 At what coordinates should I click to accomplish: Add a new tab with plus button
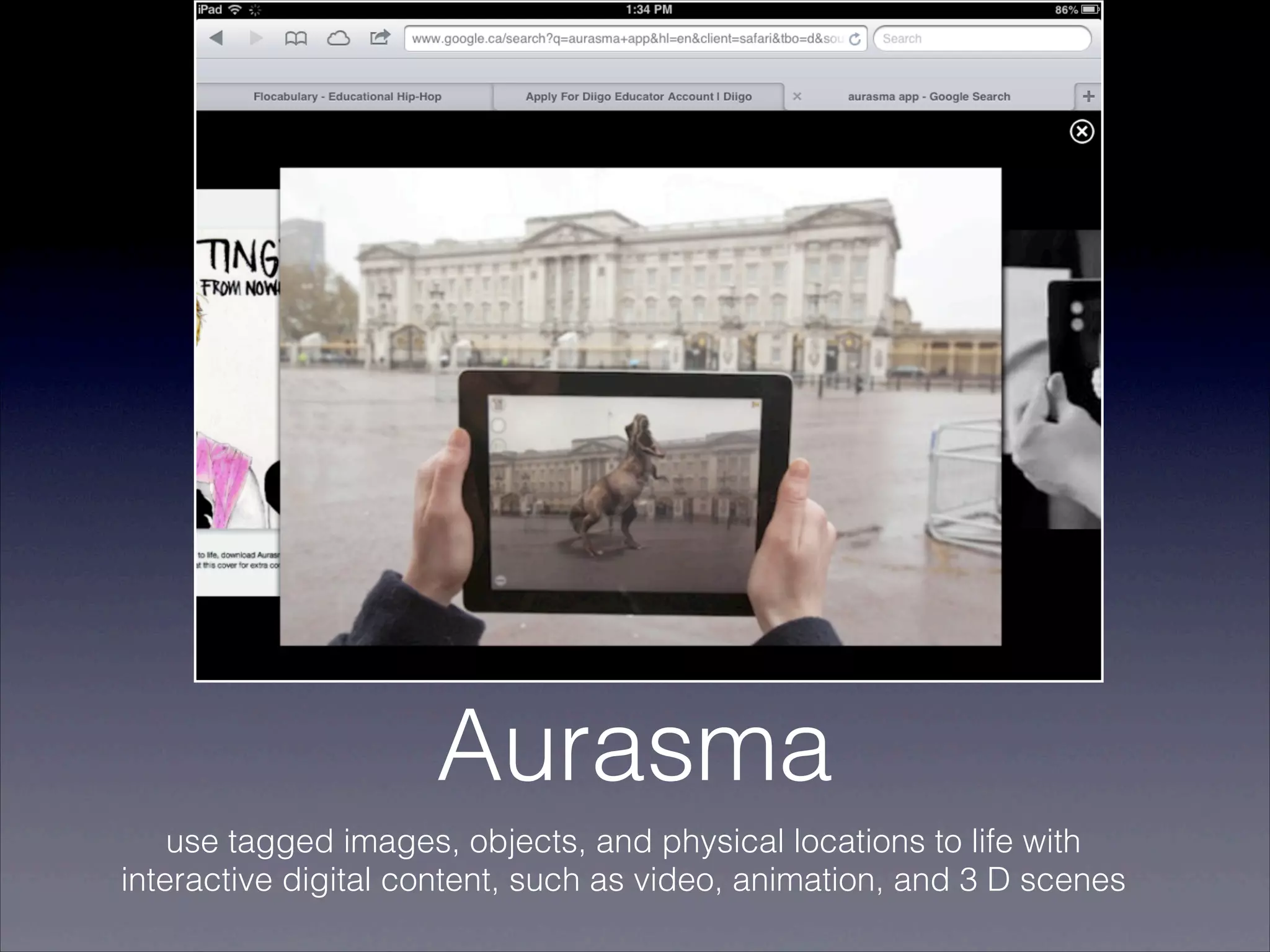[x=1088, y=96]
